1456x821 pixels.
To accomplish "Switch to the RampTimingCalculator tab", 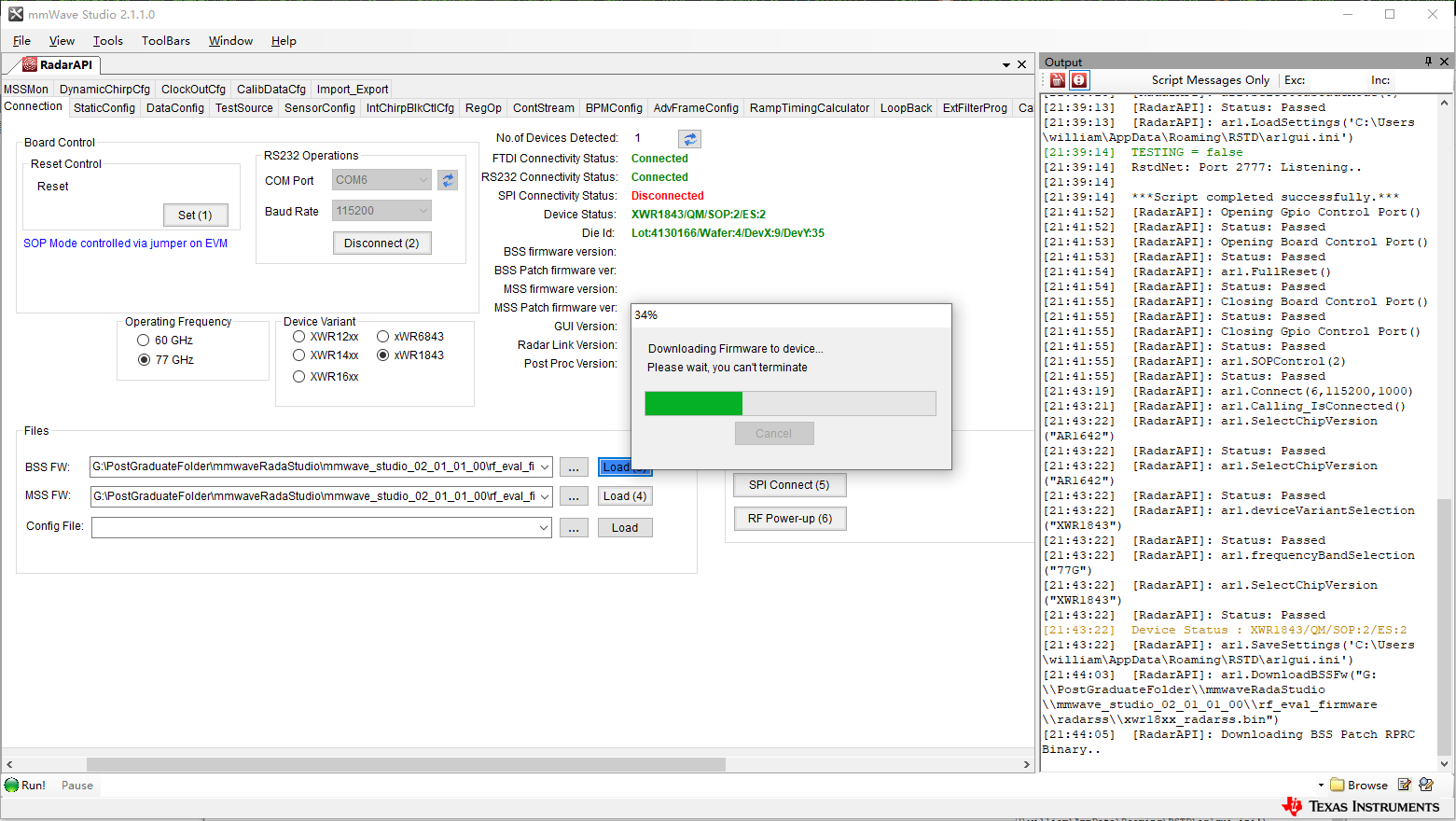I will pos(810,108).
